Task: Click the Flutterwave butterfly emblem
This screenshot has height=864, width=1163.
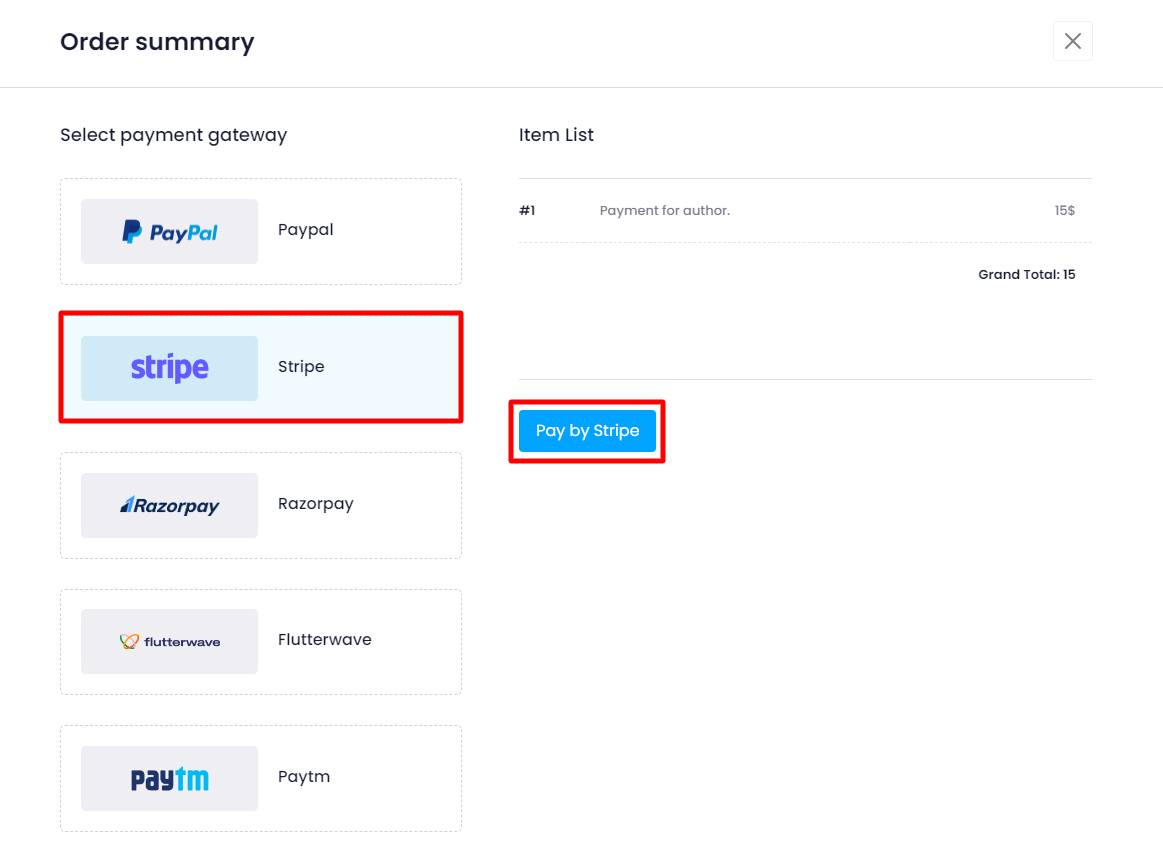Action: pyautogui.click(x=128, y=641)
